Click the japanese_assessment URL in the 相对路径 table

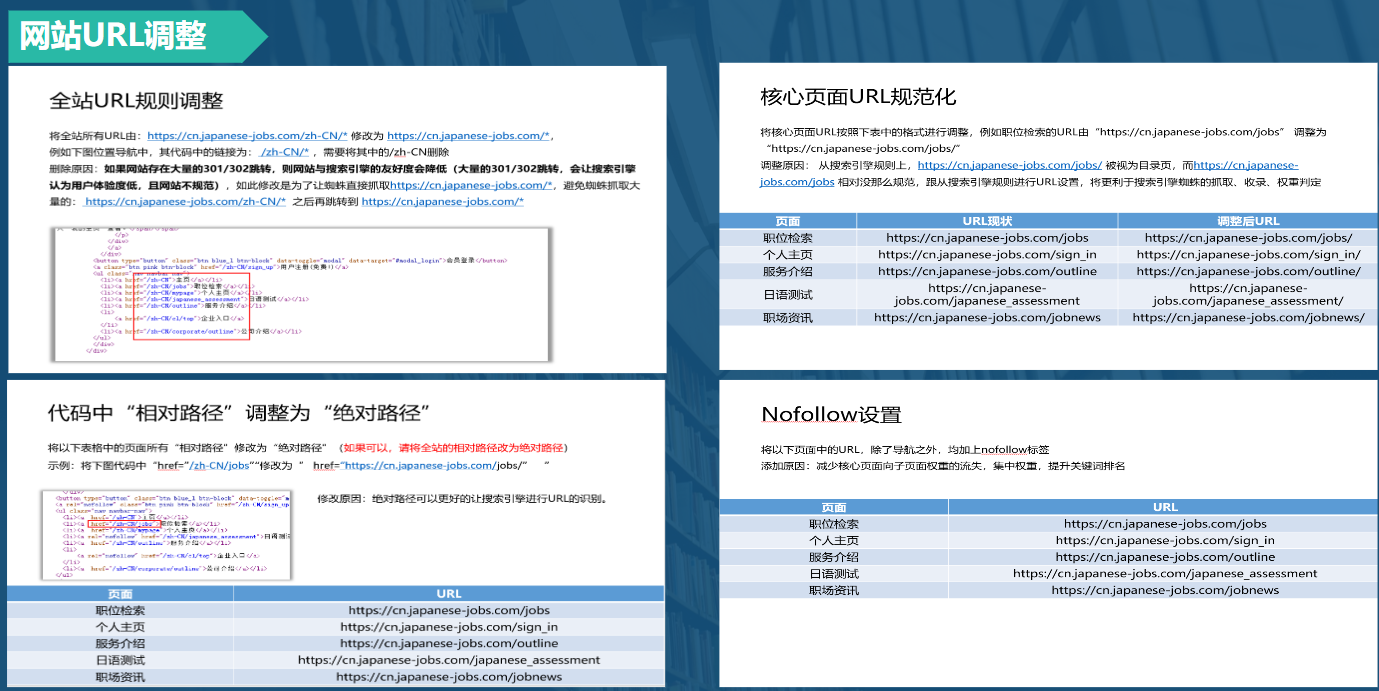click(x=449, y=660)
